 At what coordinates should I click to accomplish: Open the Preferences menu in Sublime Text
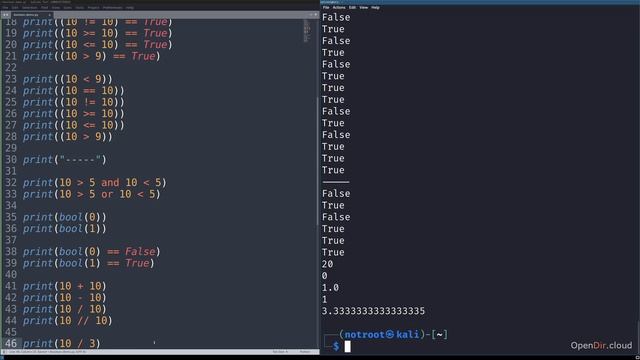click(x=112, y=7)
